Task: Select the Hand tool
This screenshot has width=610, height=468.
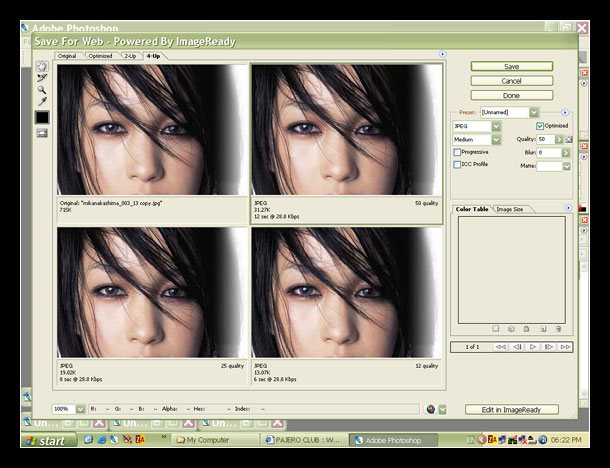Action: (x=42, y=67)
